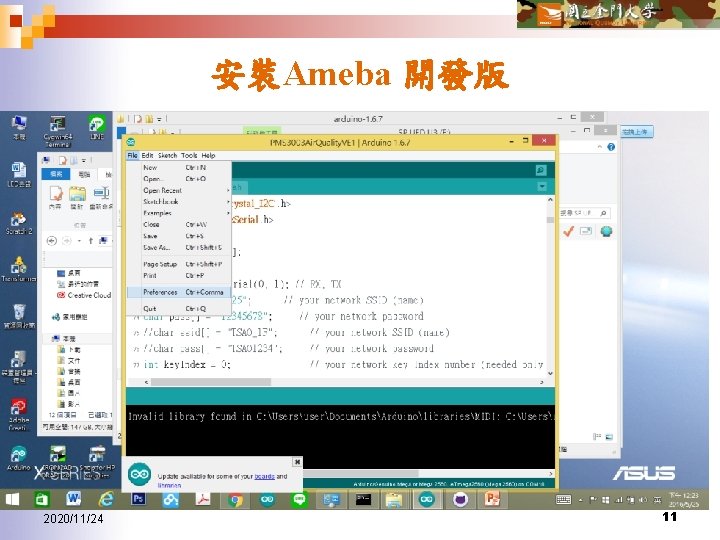
Task: Click the editor's vertical scrollbar up arrow
Action: tap(550, 200)
